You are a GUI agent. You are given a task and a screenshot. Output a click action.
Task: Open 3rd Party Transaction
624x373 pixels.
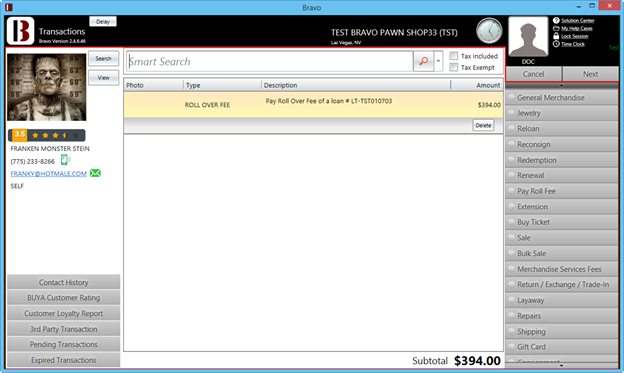(x=63, y=329)
